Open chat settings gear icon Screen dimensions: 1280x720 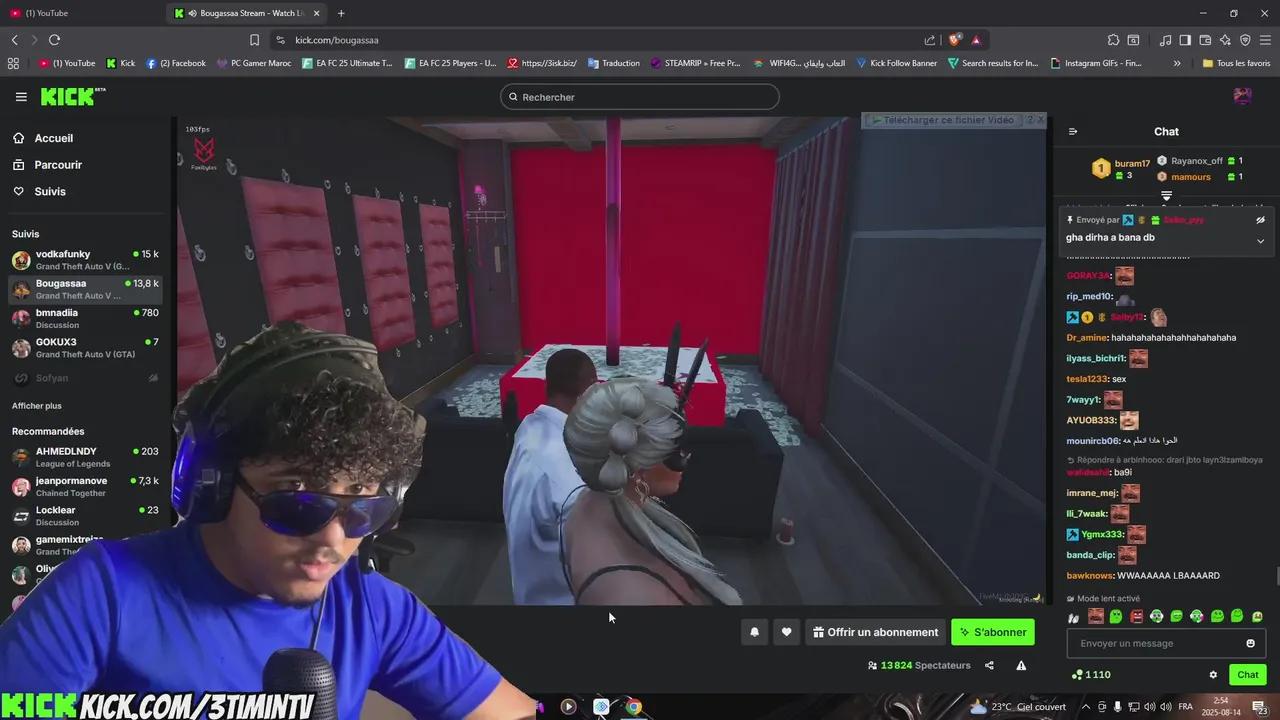click(1213, 675)
